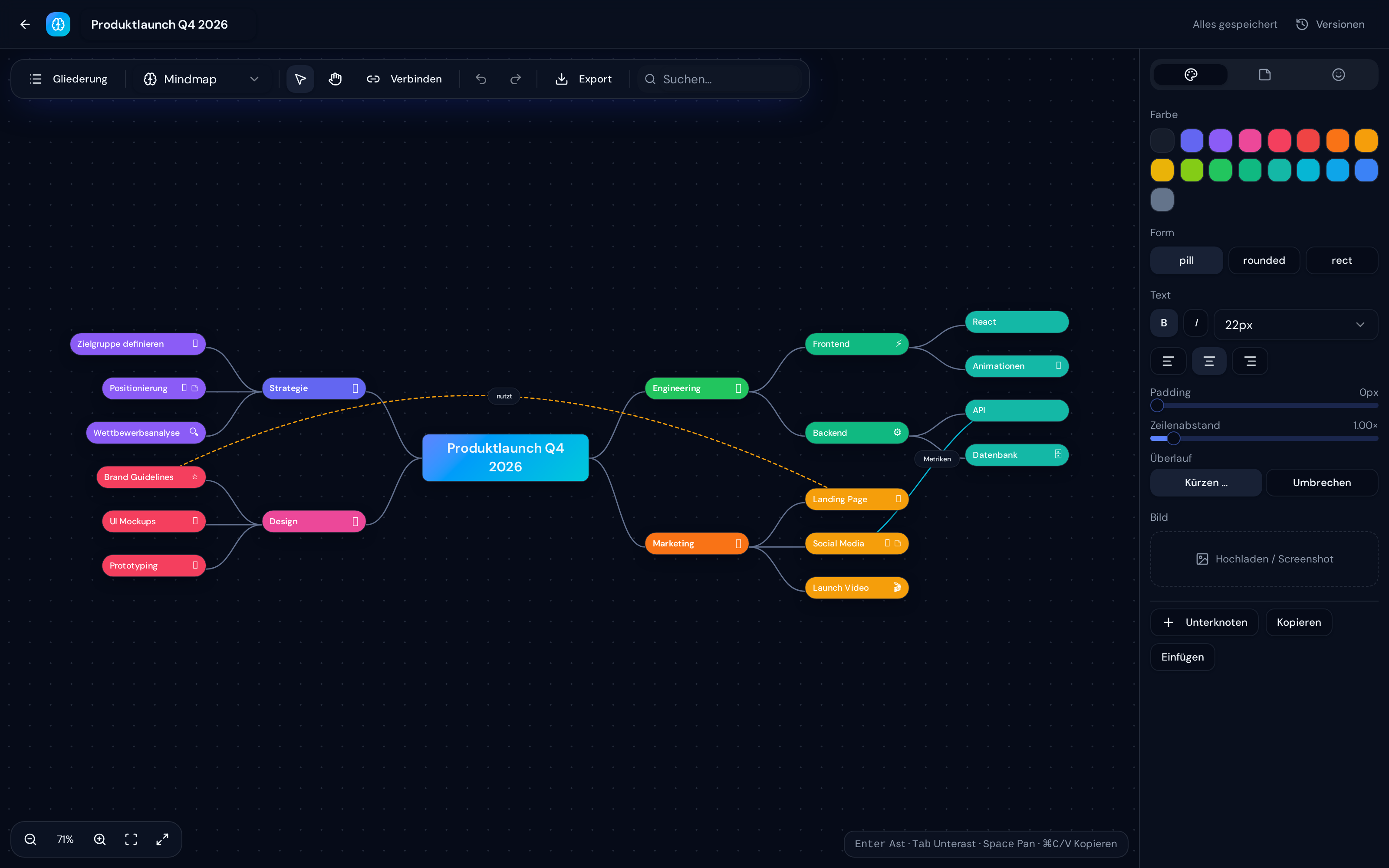Align node text center
Image resolution: width=1389 pixels, height=868 pixels.
tap(1209, 361)
